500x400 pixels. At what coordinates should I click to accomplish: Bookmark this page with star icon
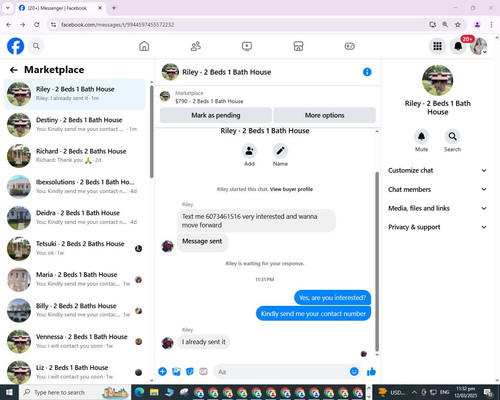[x=458, y=25]
